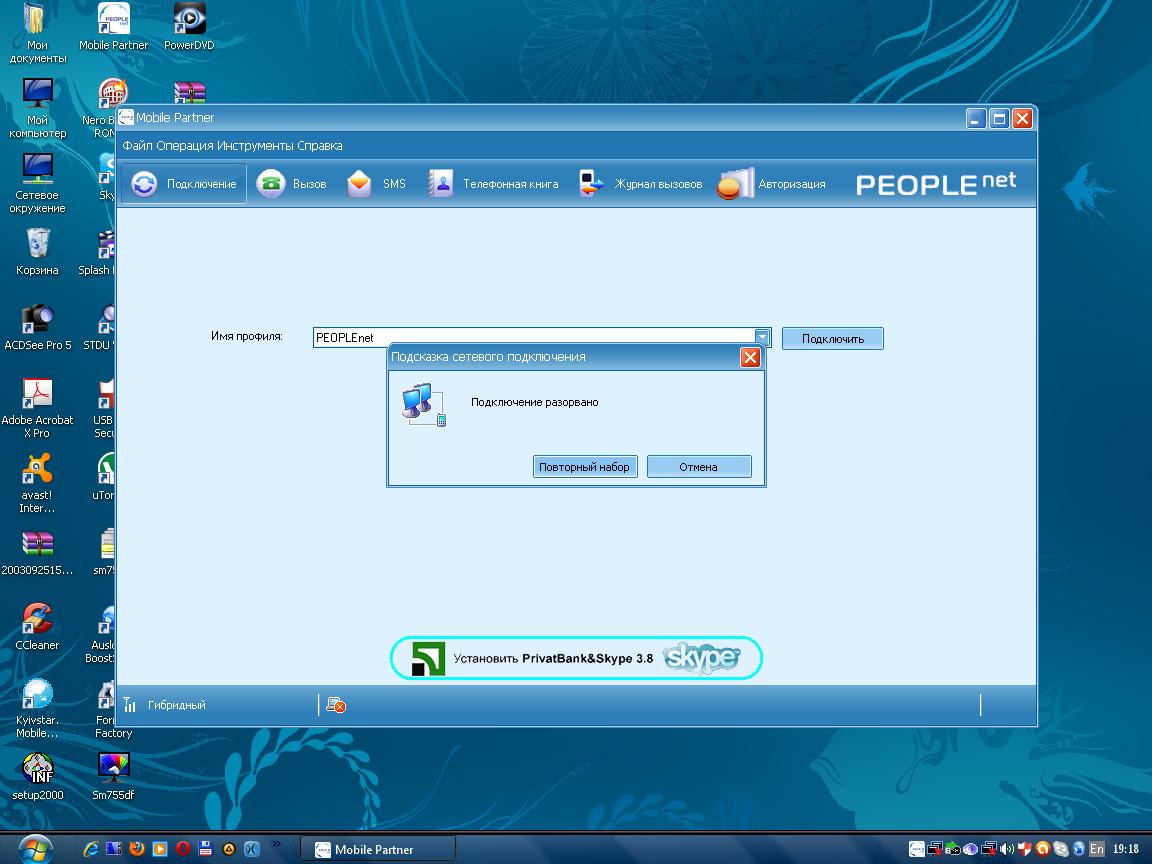Click the disconnected network status-bar icon
Image resolution: width=1152 pixels, height=864 pixels.
pyautogui.click(x=336, y=705)
